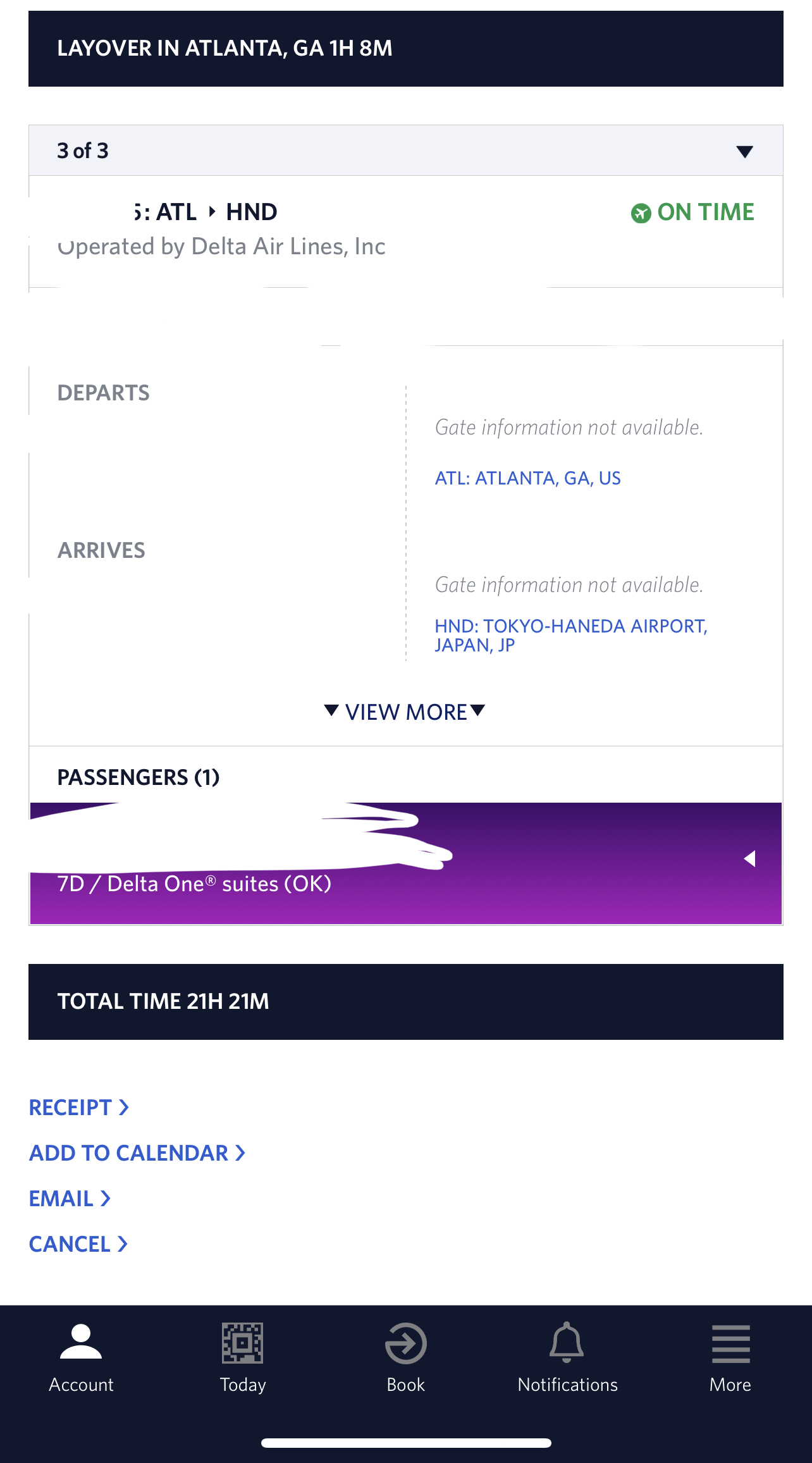
Task: Tap the 3 of 3 segment header
Action: pyautogui.click(x=406, y=151)
